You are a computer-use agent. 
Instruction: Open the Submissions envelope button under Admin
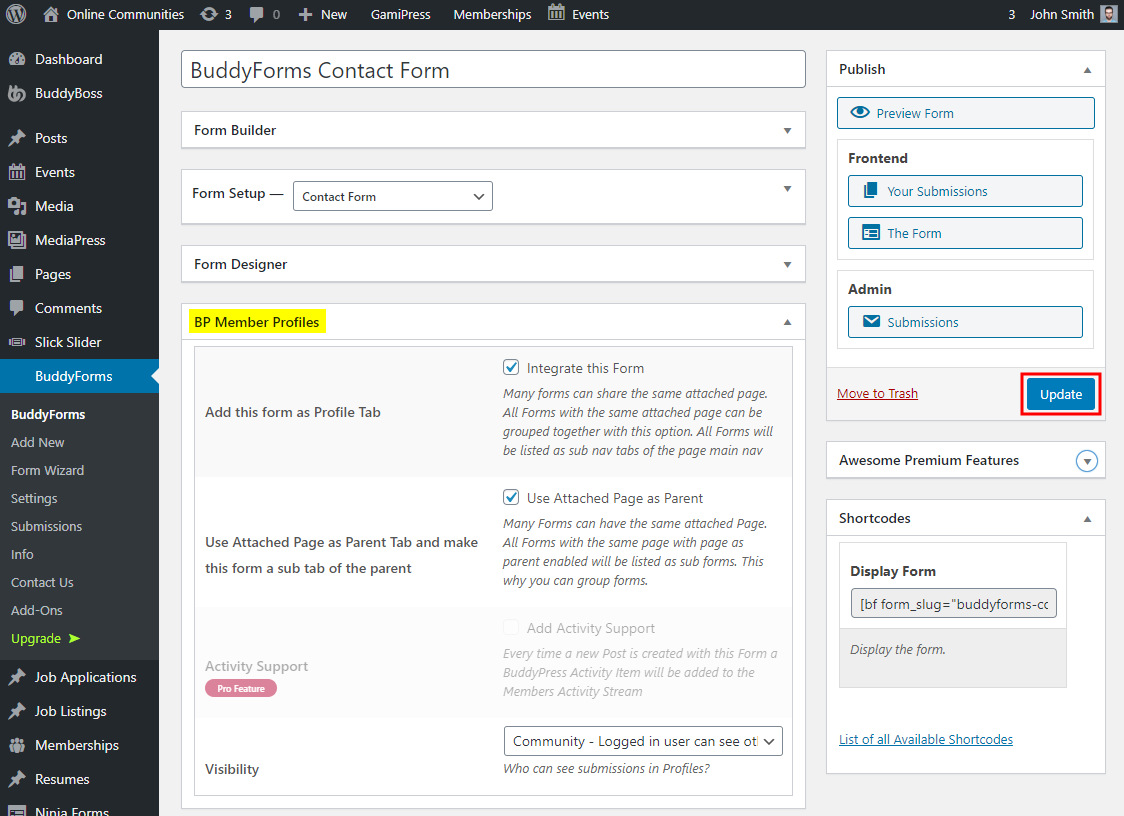click(964, 321)
